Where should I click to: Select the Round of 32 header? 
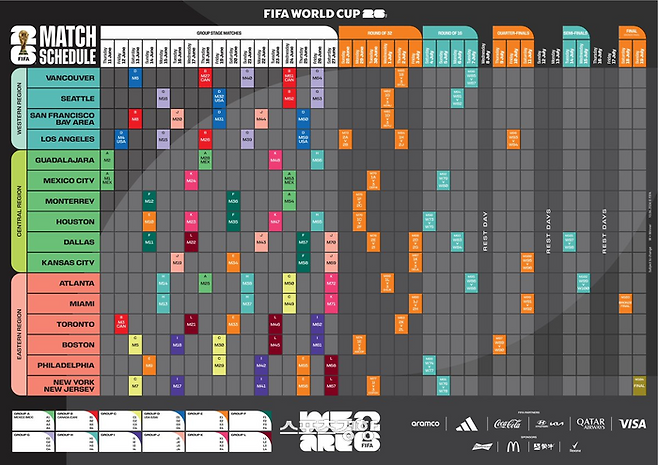coord(380,33)
